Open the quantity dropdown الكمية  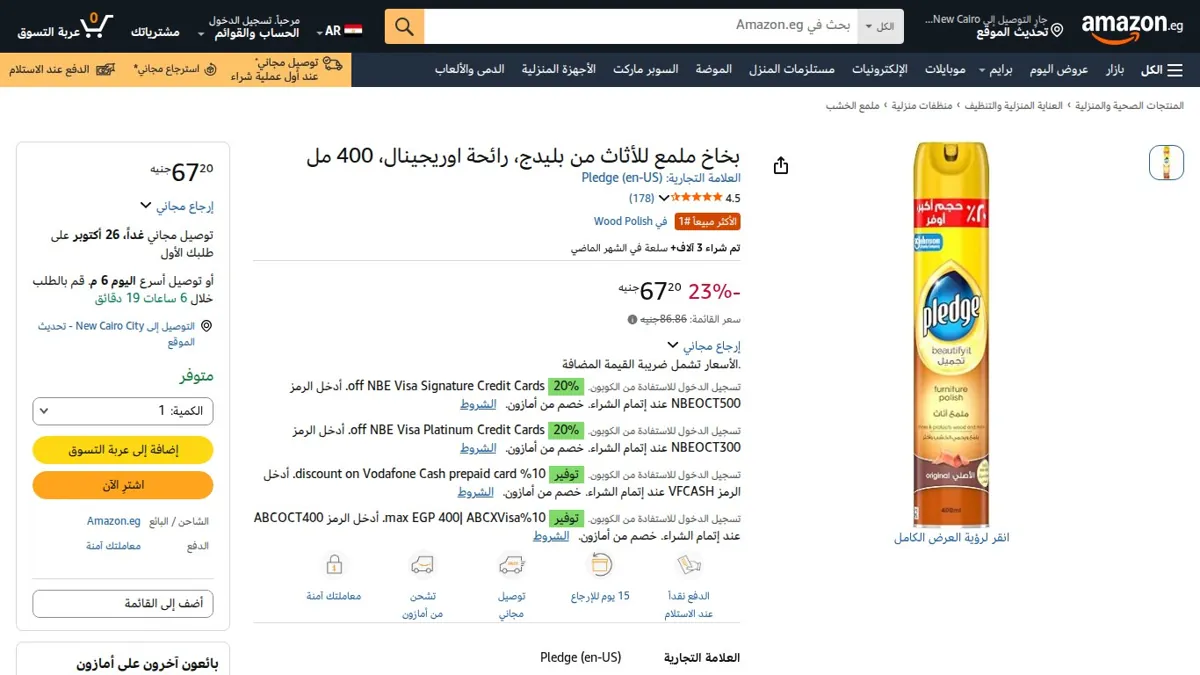(123, 411)
